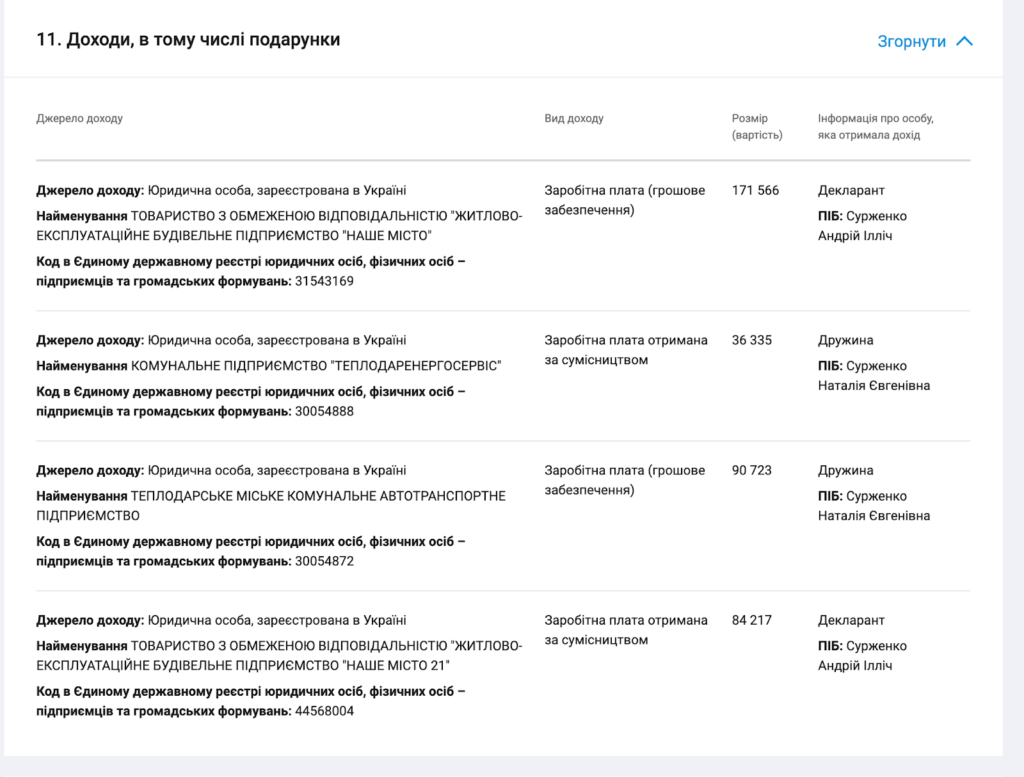The height and width of the screenshot is (777, 1024).
Task: Click the Інформація про особу column header
Action: pos(875,126)
